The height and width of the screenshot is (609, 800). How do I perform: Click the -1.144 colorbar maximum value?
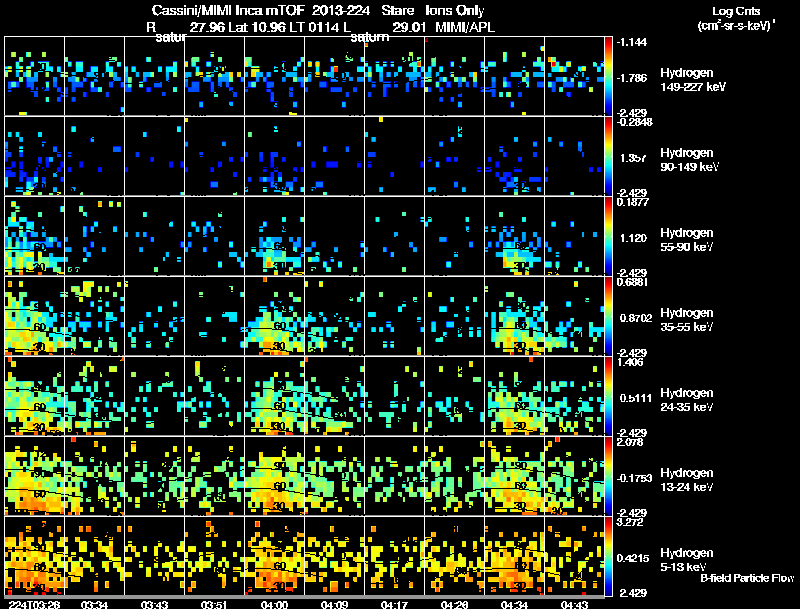[x=632, y=42]
